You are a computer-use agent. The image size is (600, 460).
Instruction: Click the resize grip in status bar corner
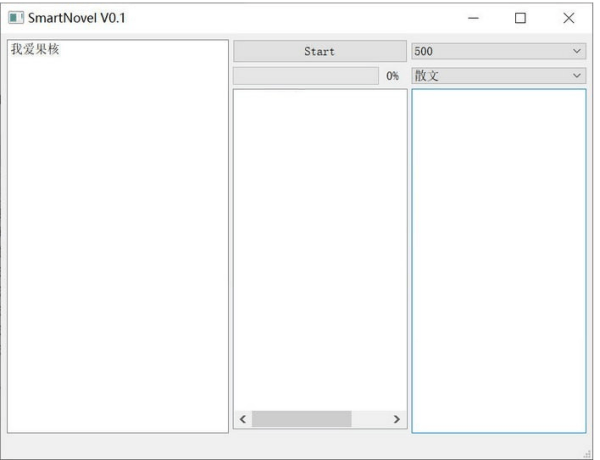coord(587,454)
